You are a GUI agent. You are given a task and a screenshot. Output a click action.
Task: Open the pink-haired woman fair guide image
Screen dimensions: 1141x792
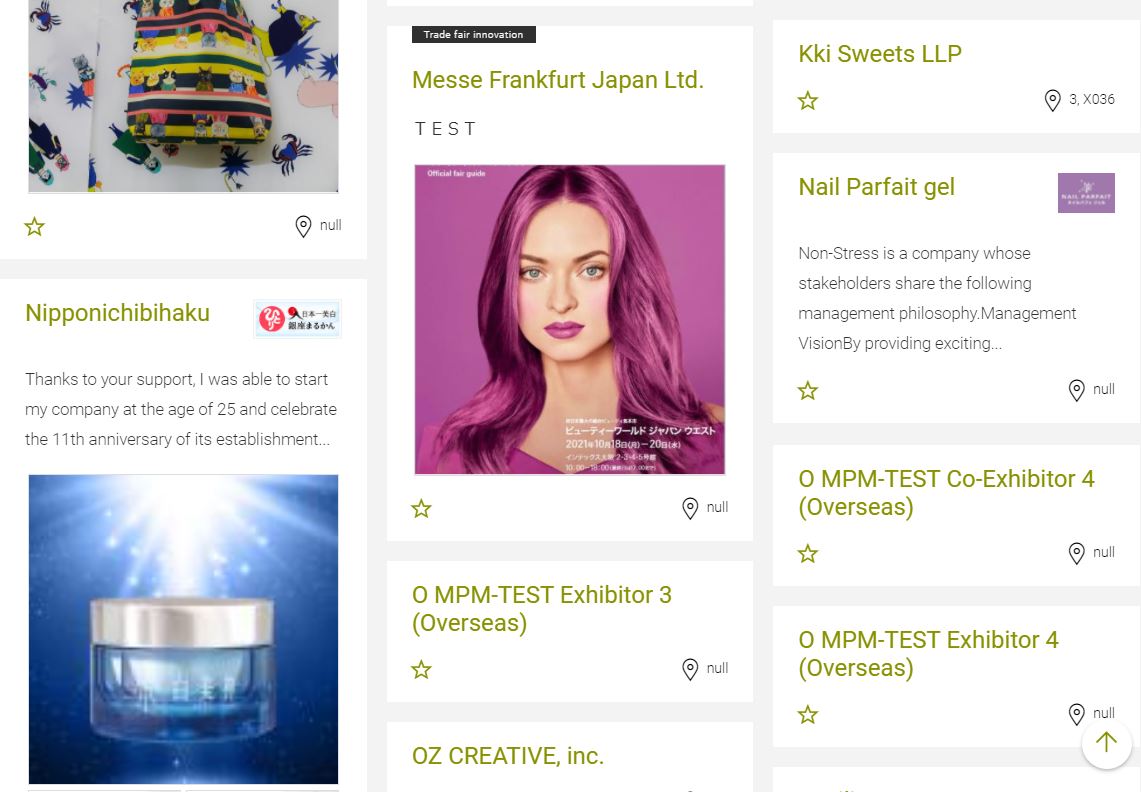570,320
